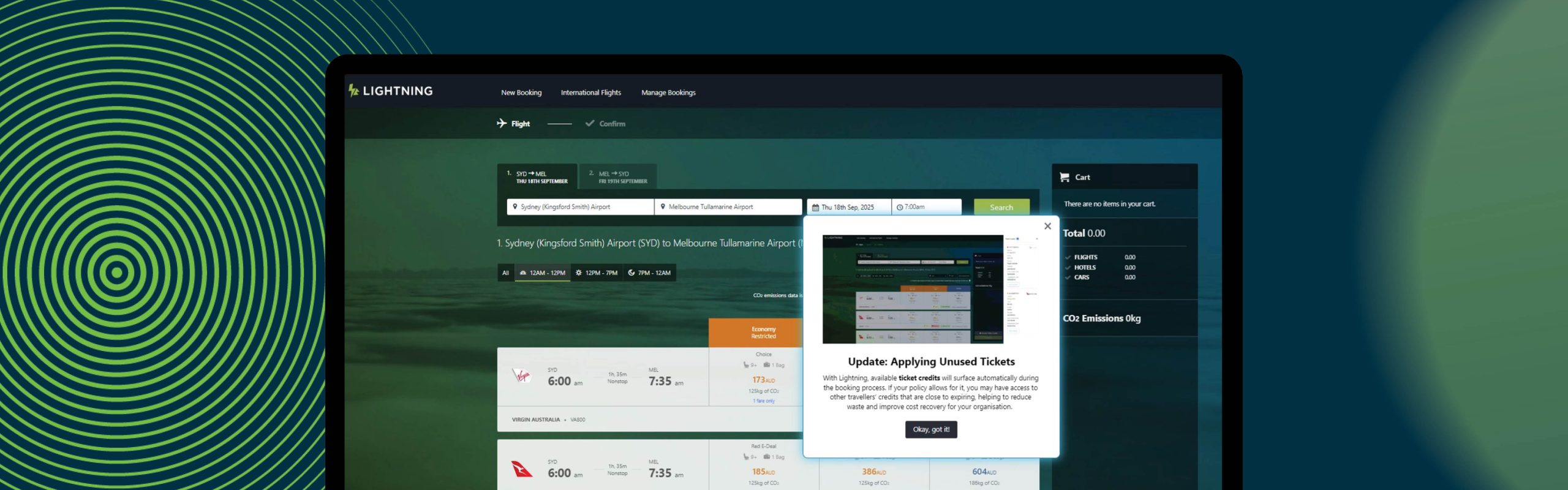Open the New Booking menu
Screen dimensions: 1568x490
click(521, 92)
